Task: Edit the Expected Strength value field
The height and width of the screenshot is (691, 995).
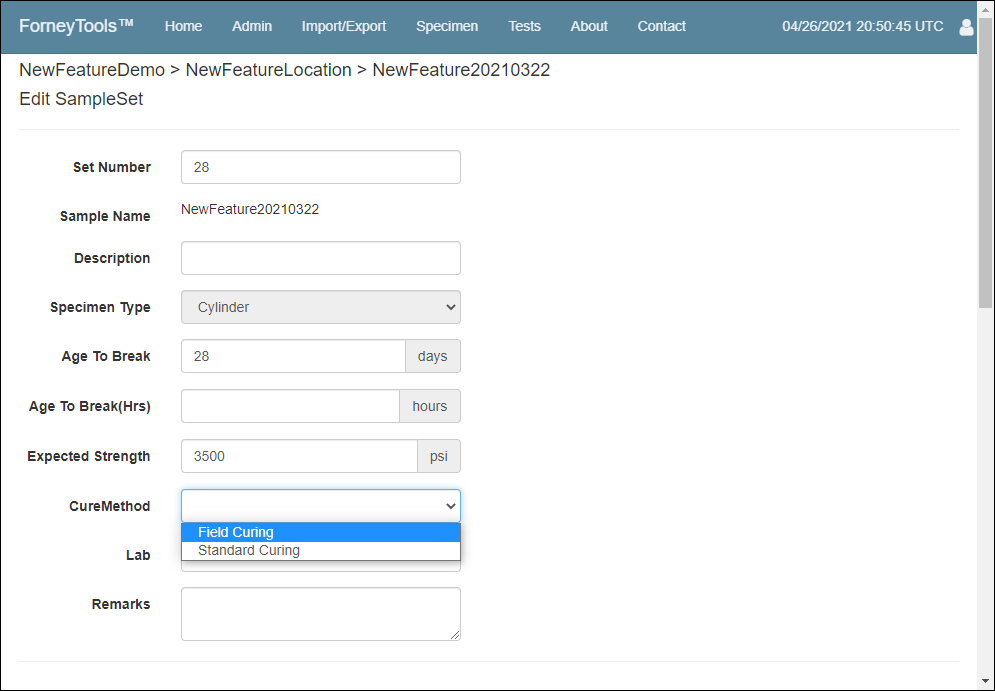Action: click(x=300, y=456)
